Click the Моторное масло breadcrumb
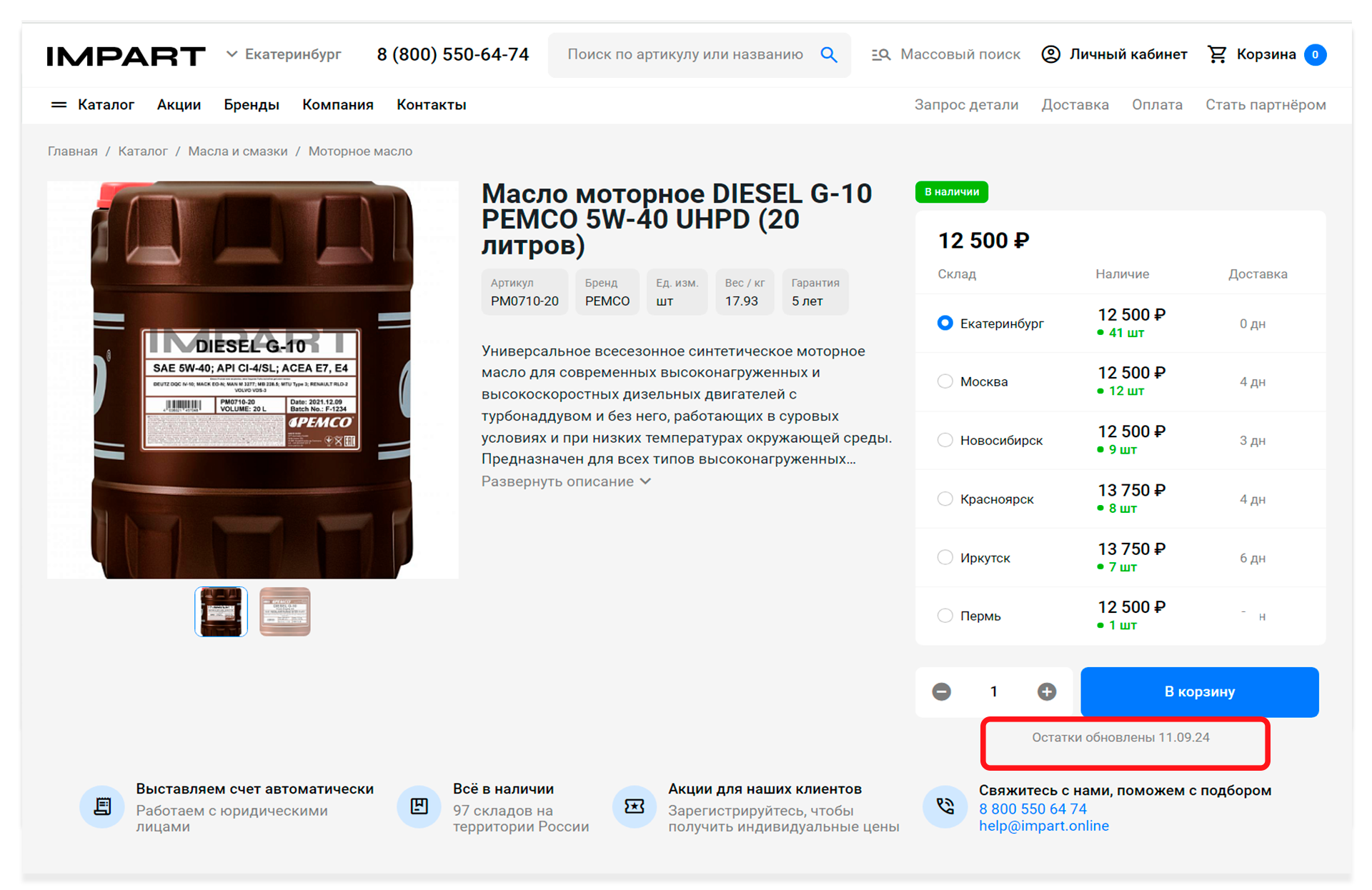This screenshot has height=890, width=1372. 360,151
